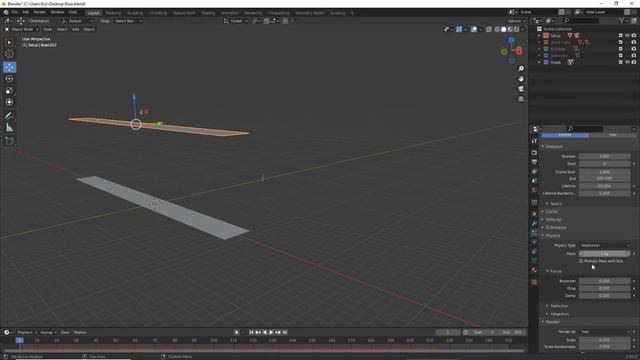Disable the Roads collection in renders

[634, 62]
